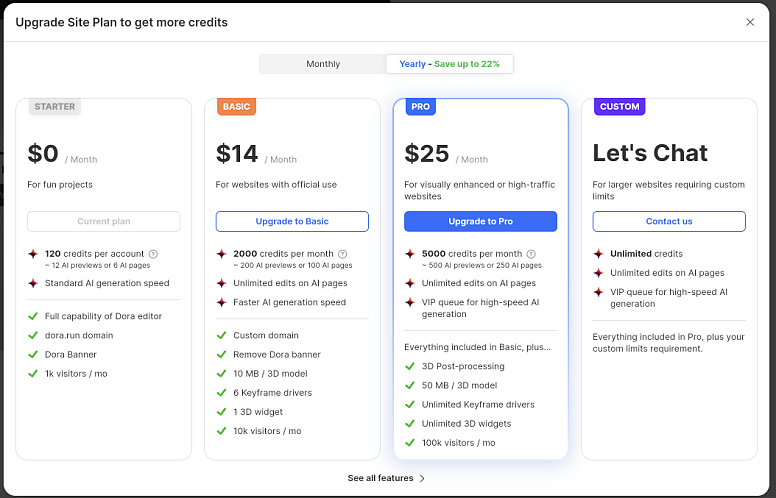Click the help icon beside 5000 credits

point(531,254)
